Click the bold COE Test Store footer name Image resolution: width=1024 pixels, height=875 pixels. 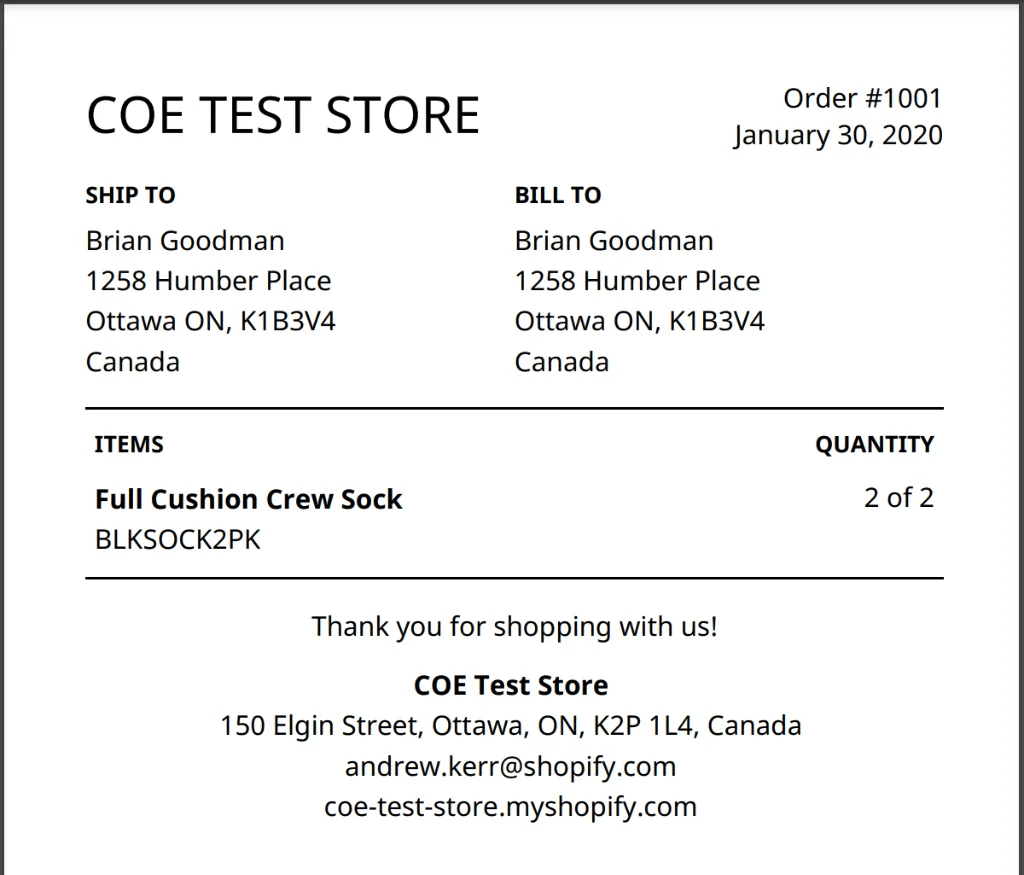pyautogui.click(x=511, y=686)
